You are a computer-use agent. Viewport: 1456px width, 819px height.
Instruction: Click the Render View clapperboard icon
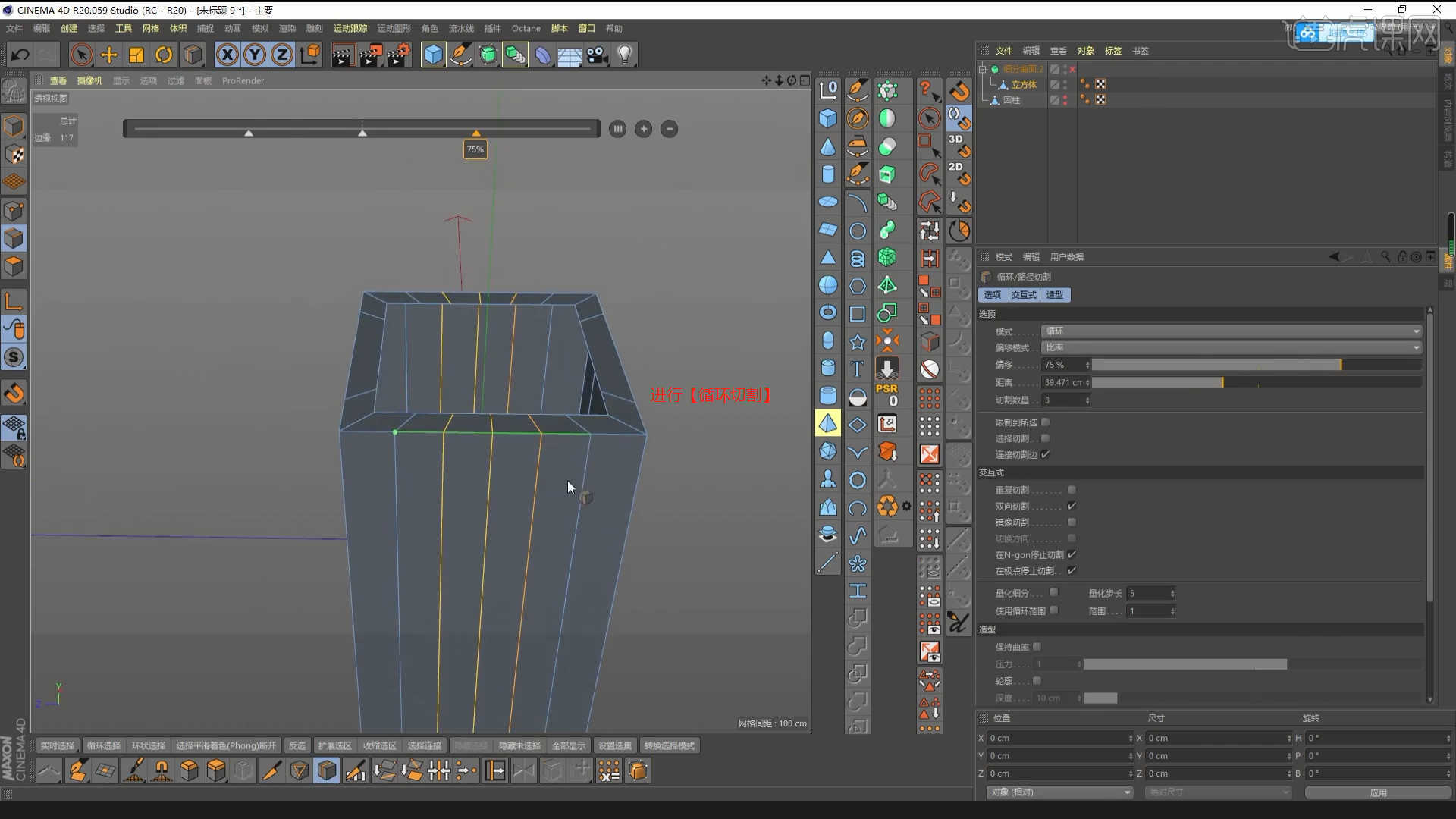pyautogui.click(x=342, y=55)
